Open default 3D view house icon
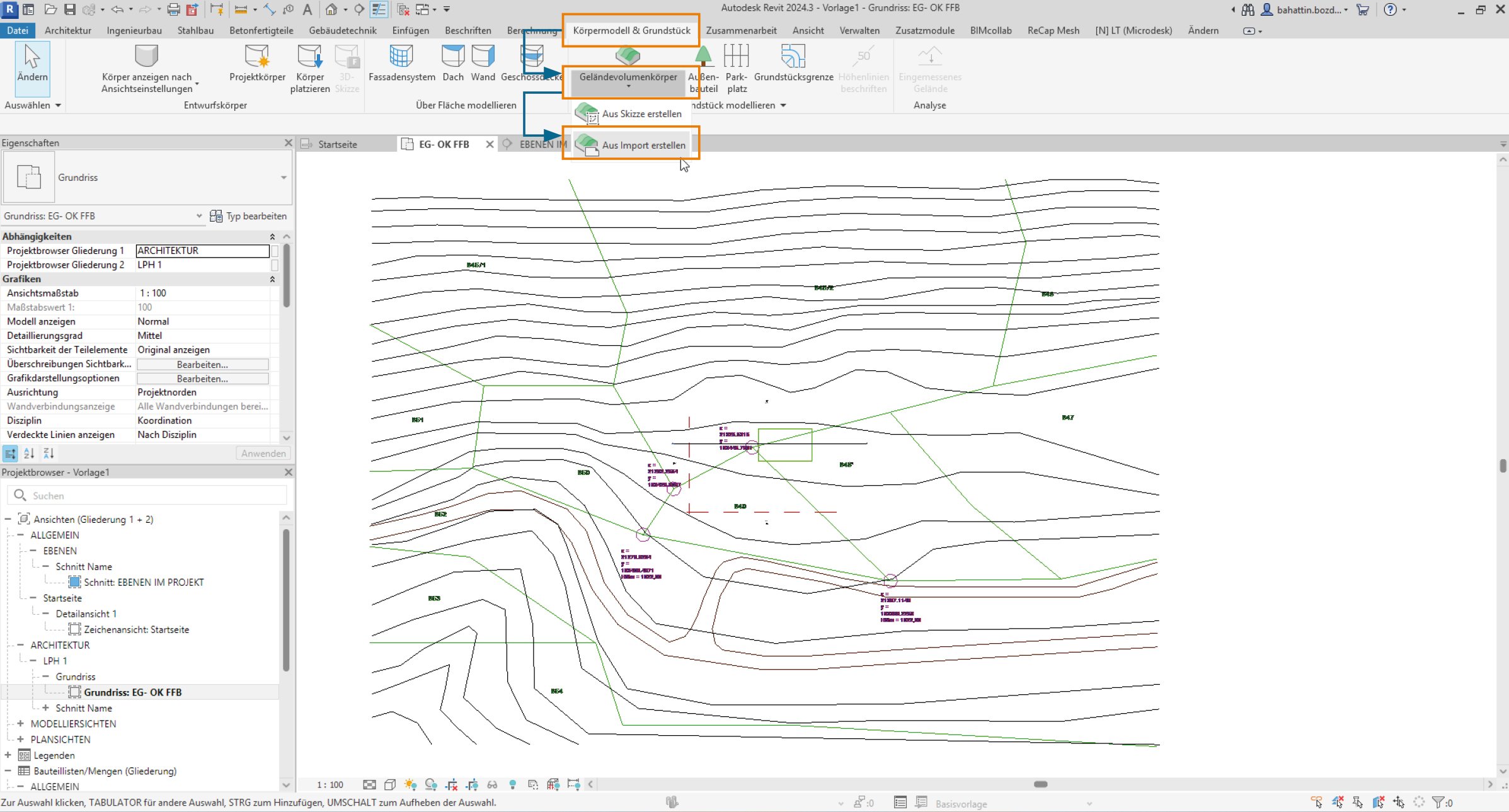The image size is (1509, 812). click(331, 9)
